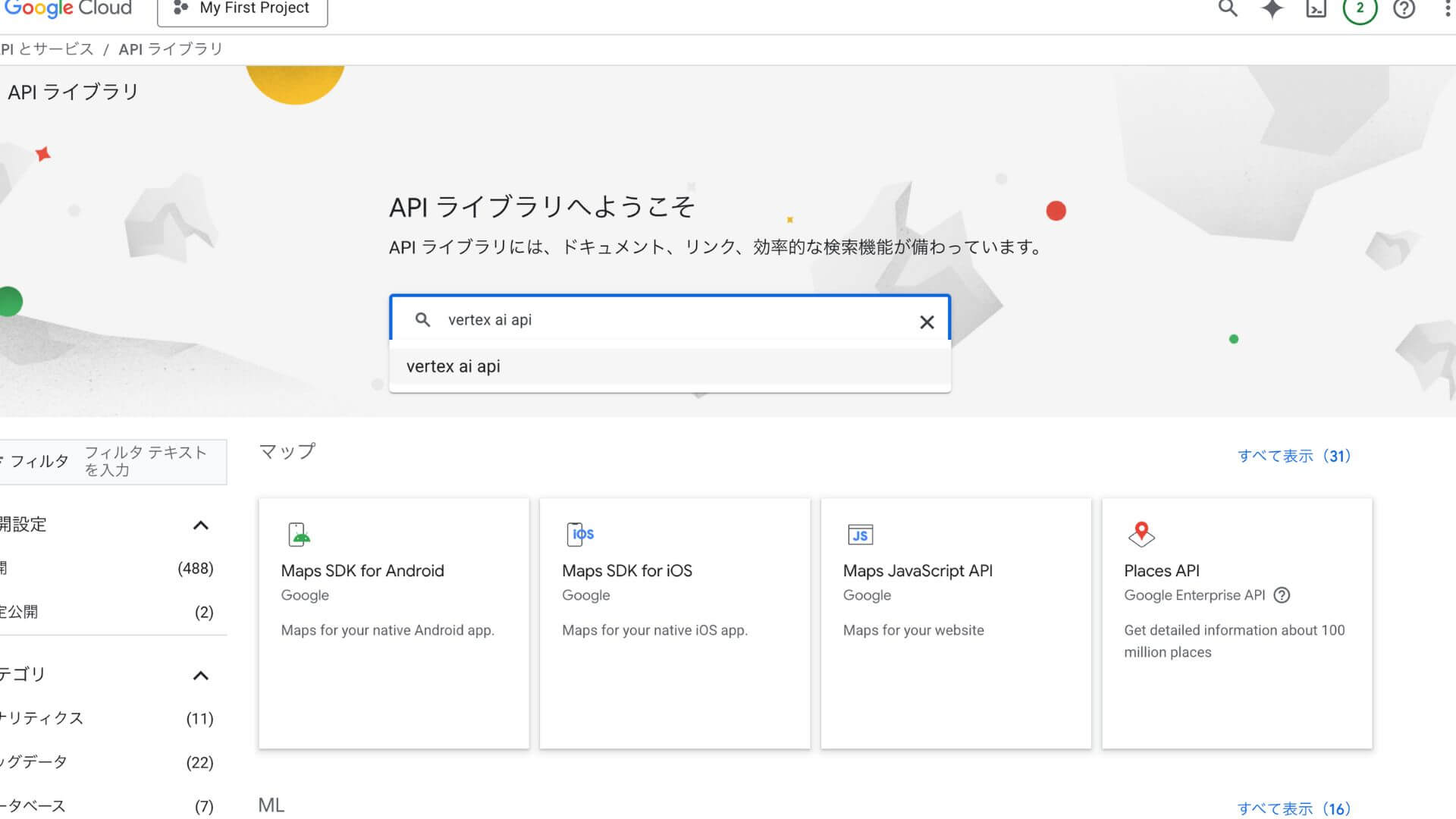
Task: Open the more options kebab menu
Action: coord(1448,9)
